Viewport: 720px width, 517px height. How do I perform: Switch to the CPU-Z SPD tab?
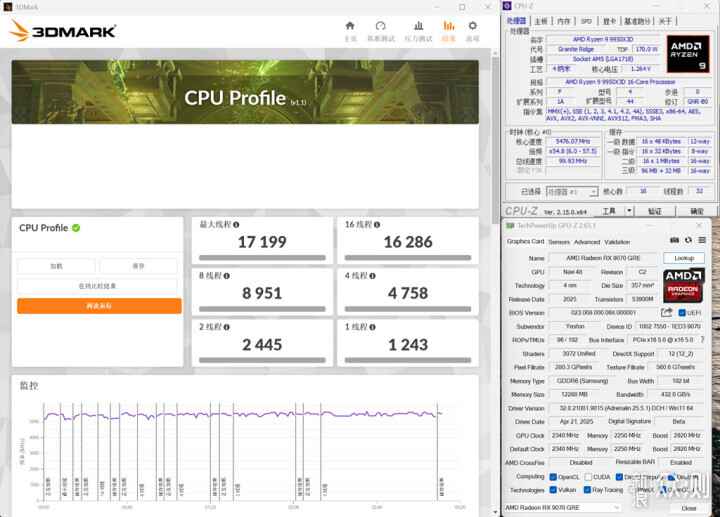(586, 21)
